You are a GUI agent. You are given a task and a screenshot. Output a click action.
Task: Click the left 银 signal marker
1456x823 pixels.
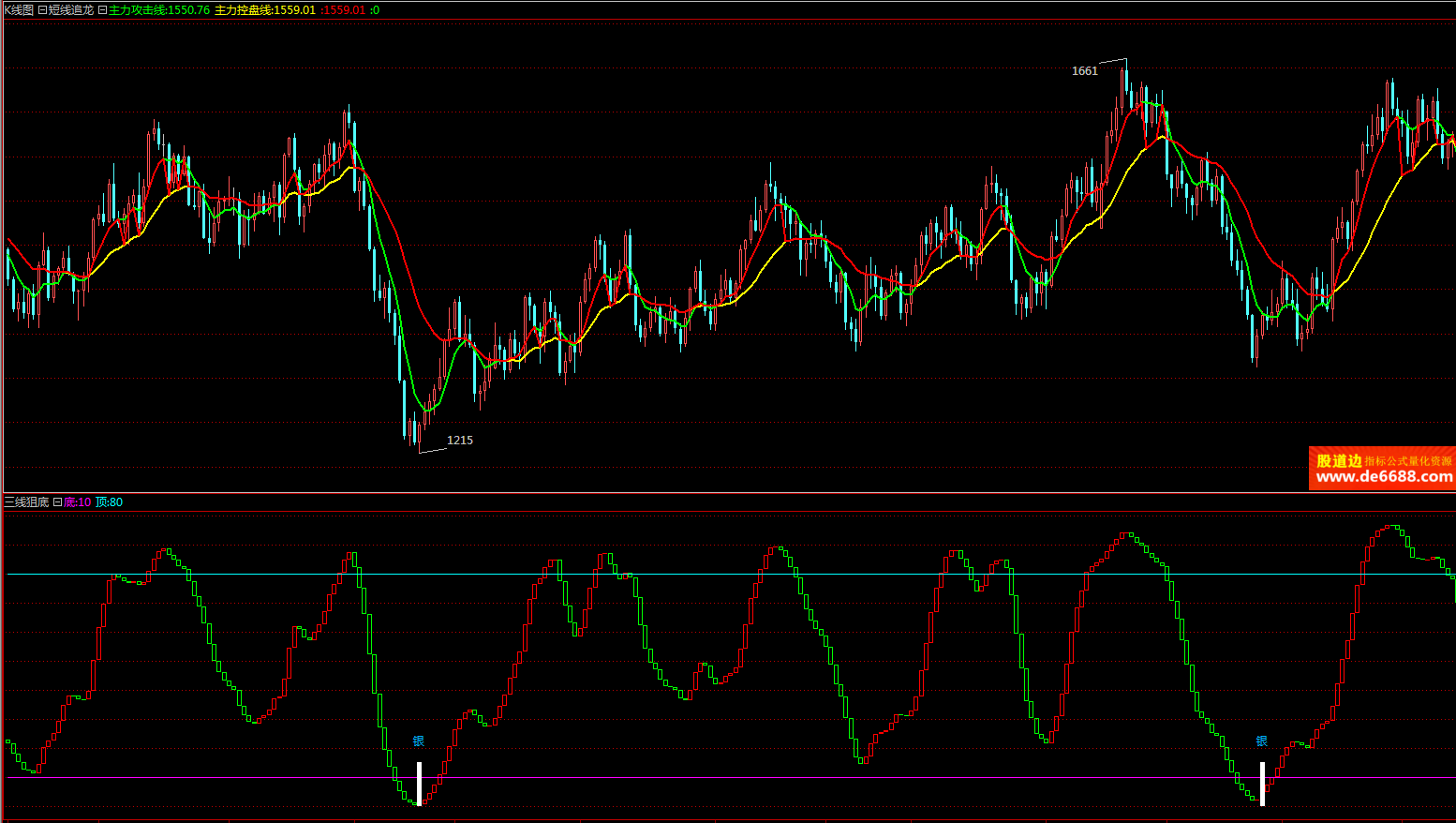point(419,741)
